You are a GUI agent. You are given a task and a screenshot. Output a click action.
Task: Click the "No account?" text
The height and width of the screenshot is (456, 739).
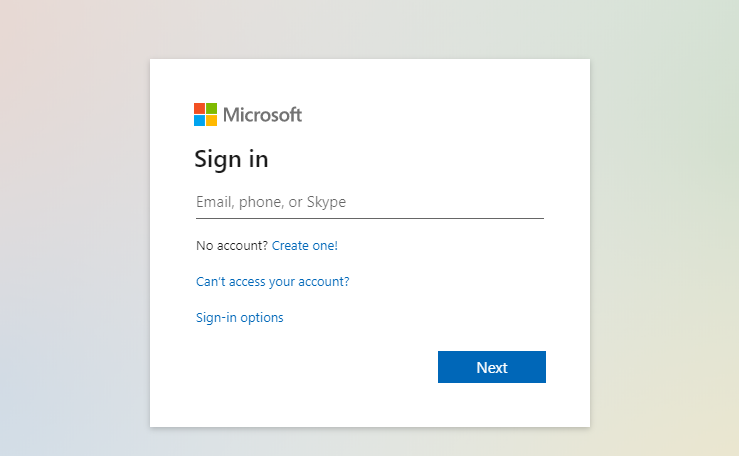[232, 245]
